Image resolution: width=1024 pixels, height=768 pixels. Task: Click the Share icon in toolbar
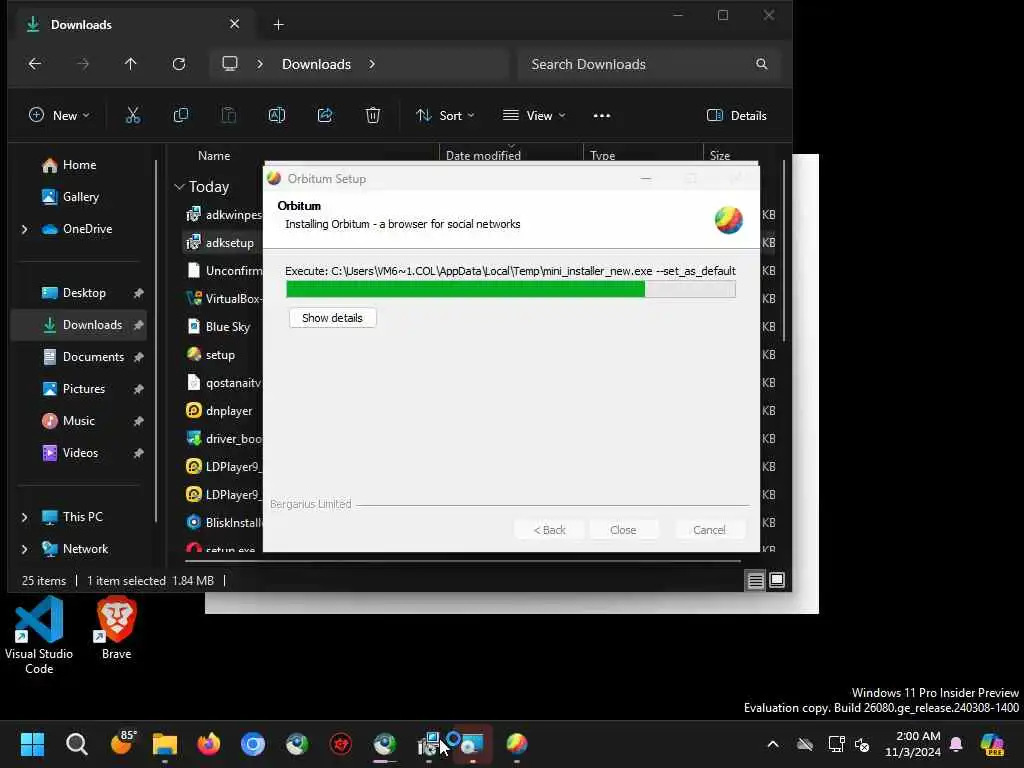point(325,116)
